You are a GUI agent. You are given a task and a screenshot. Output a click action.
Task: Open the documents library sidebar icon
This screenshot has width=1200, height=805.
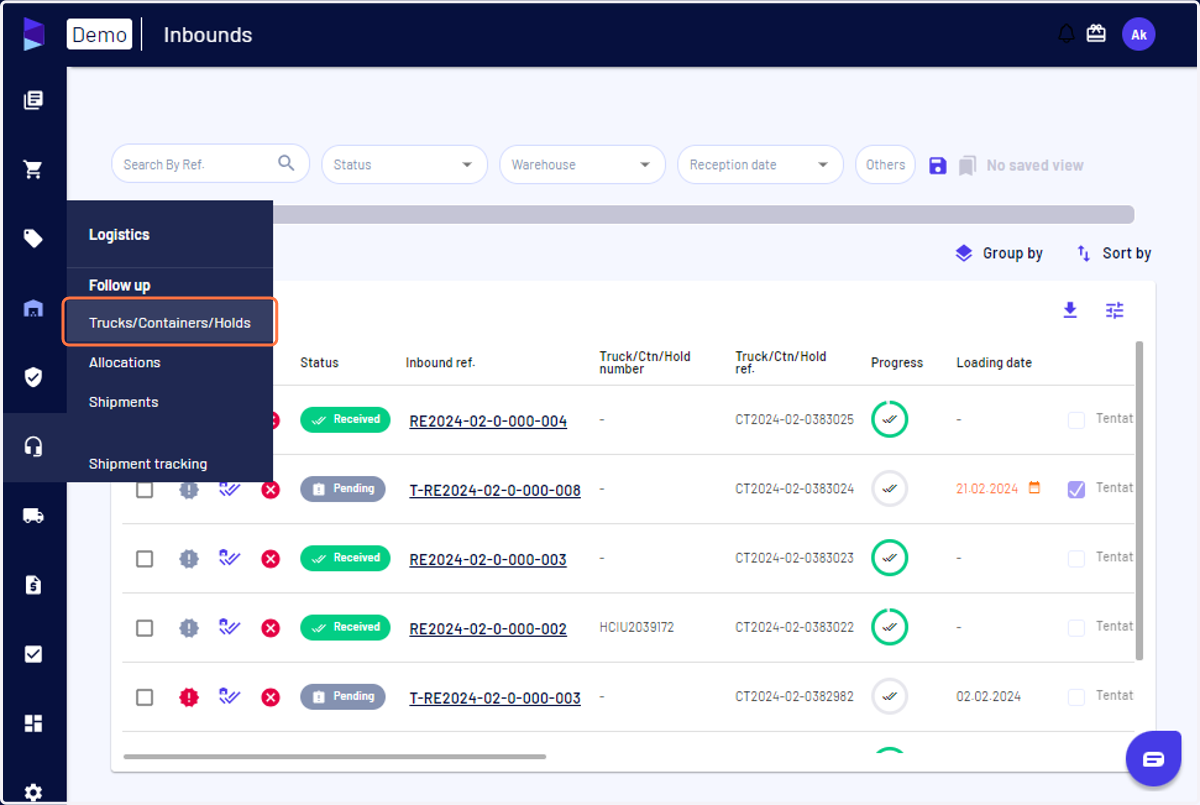coord(33,100)
